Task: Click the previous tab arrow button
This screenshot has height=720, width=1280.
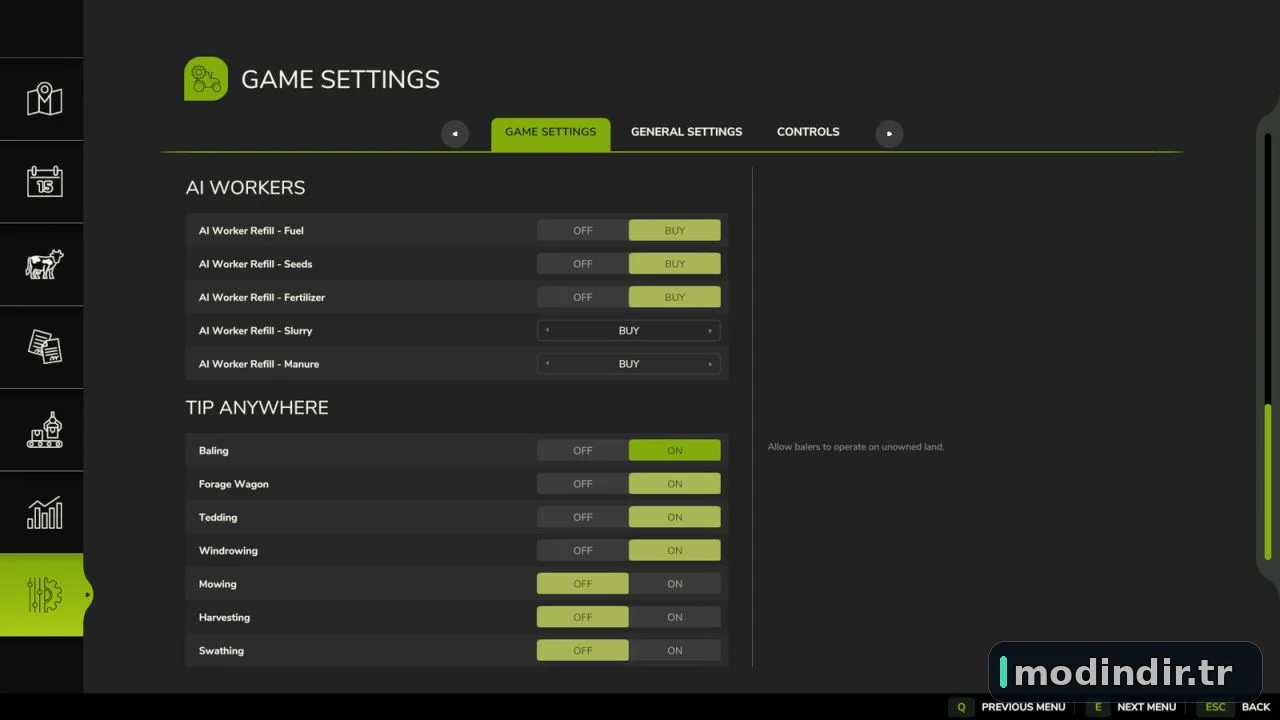Action: [455, 133]
